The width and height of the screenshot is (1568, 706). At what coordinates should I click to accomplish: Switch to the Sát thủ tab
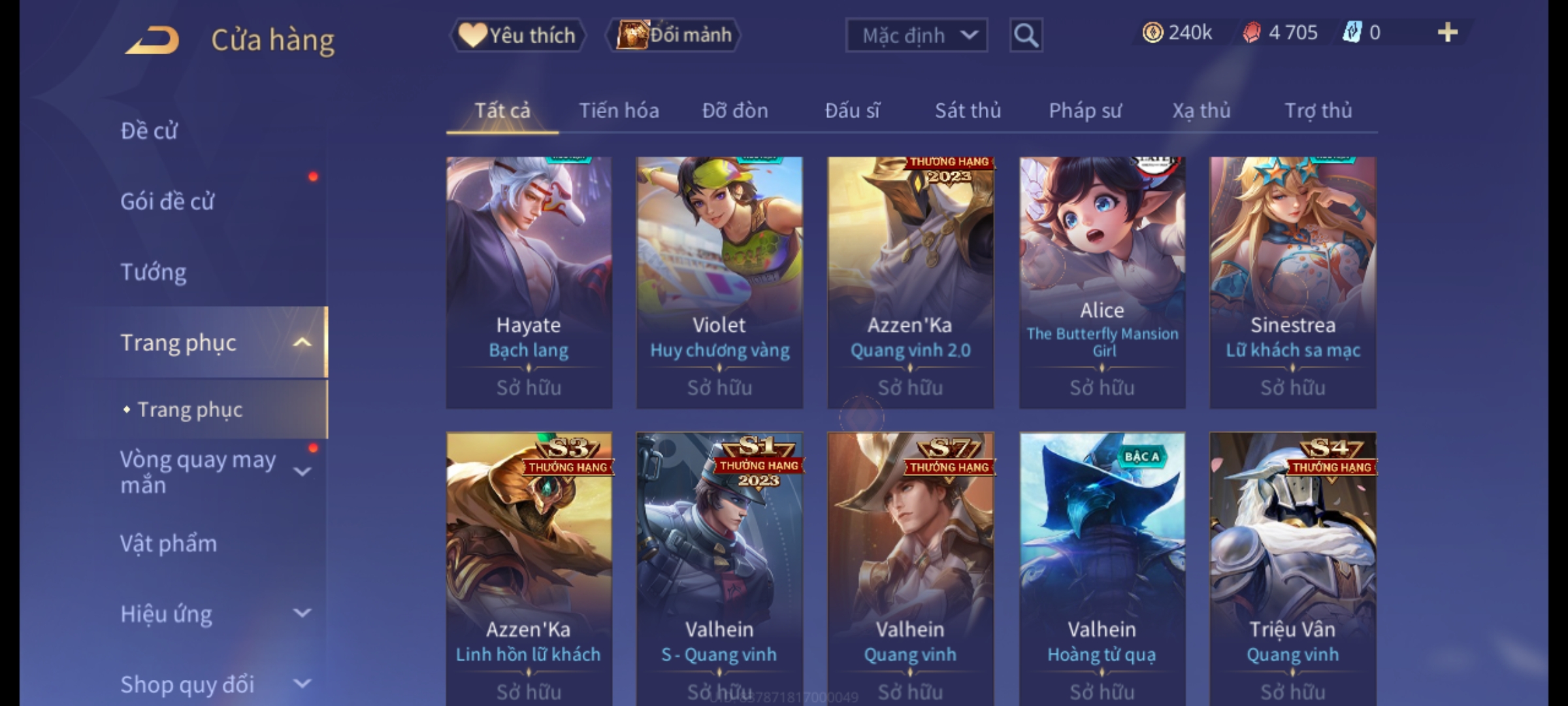point(968,110)
